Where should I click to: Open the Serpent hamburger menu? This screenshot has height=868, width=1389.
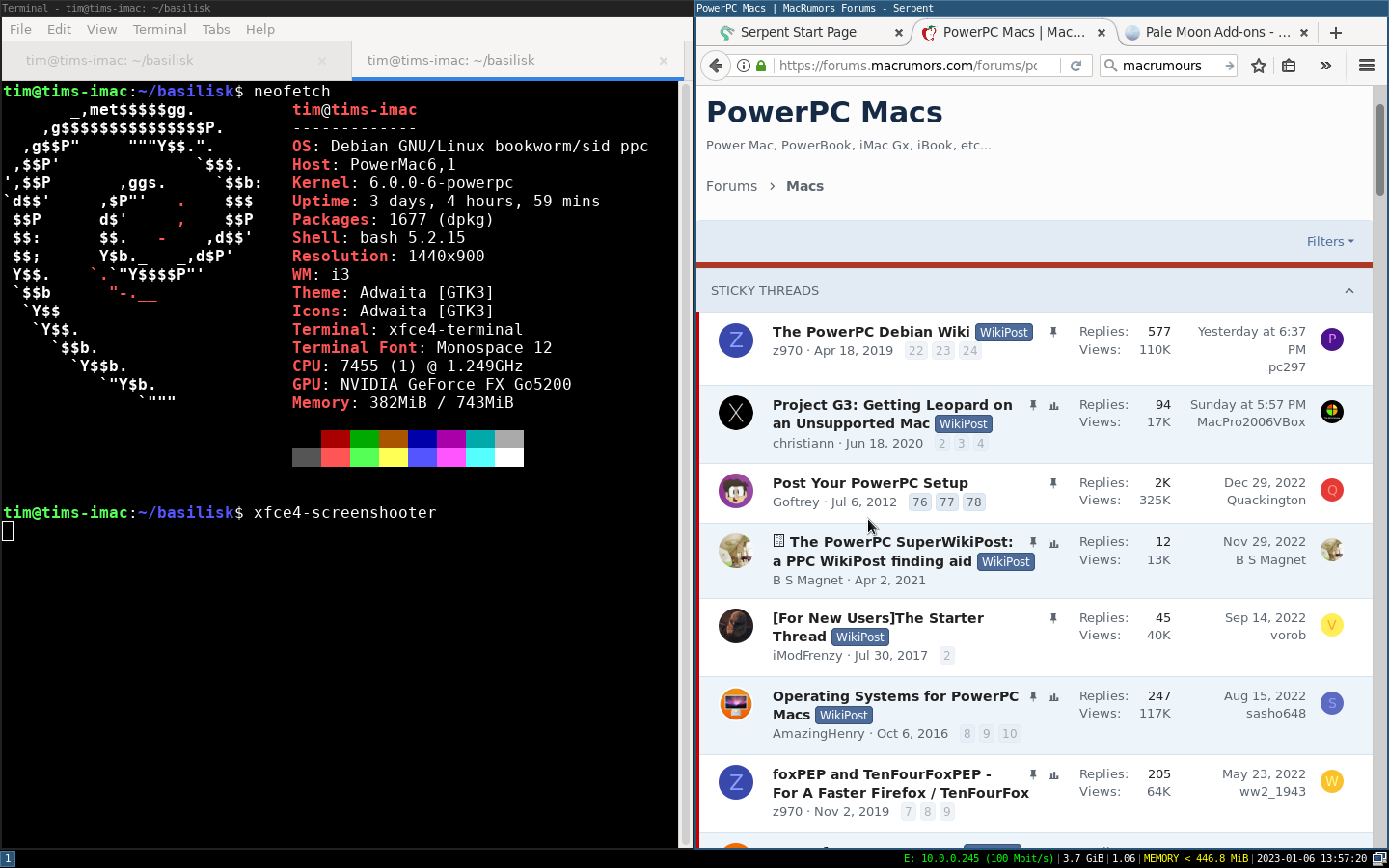point(1366,66)
